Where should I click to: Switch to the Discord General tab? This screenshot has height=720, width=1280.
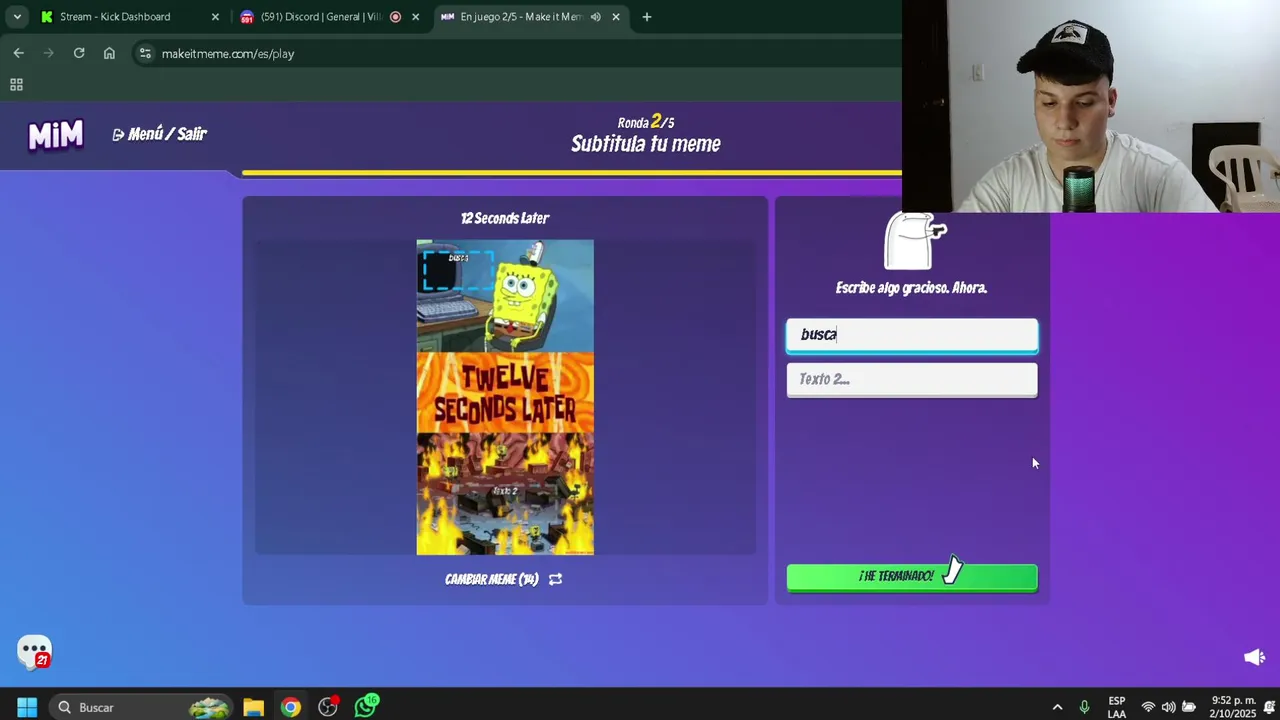click(x=321, y=17)
